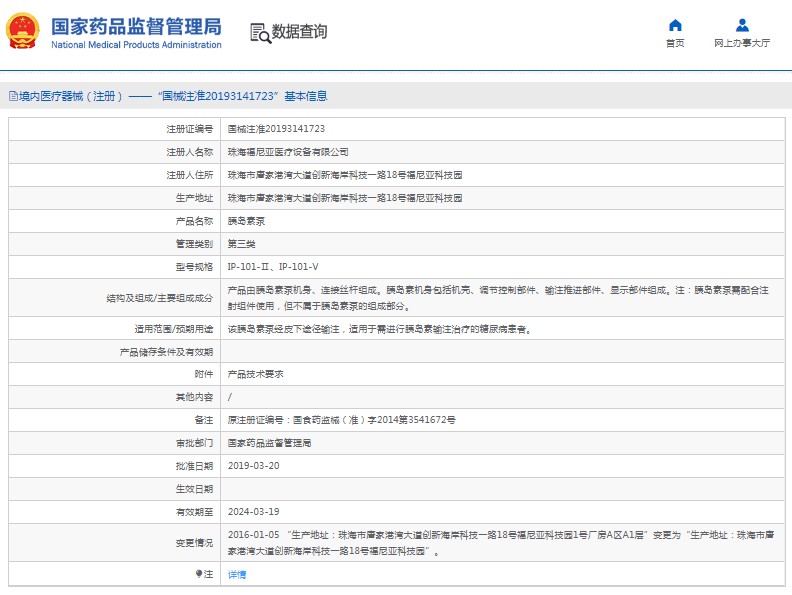Screen dimensions: 792x595
Task: Select product name 胰岛素泵
Action: [246, 221]
